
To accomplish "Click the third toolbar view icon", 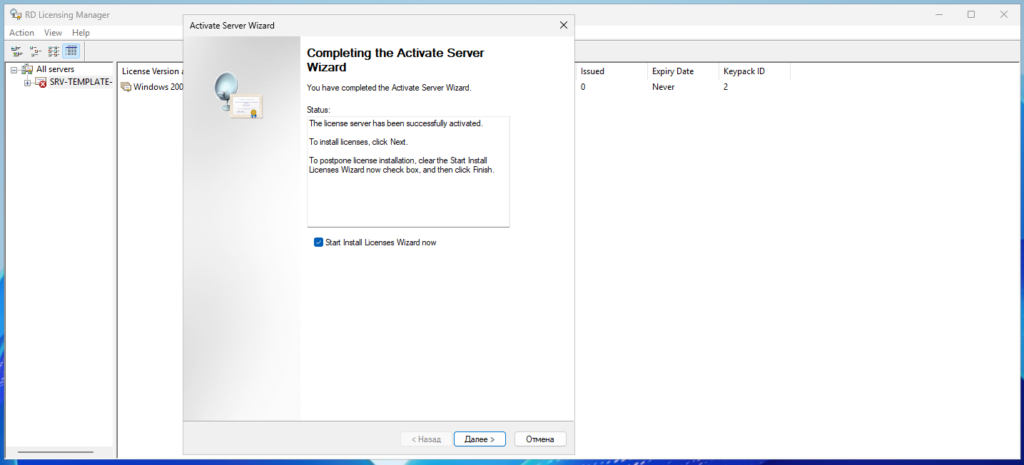I will click(x=53, y=51).
